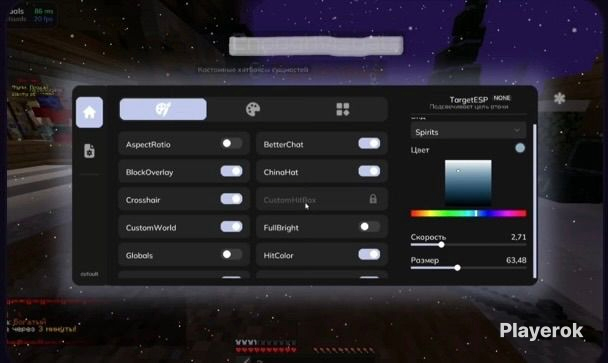Adjust the Скорость slider handle
The height and width of the screenshot is (363, 608).
pyautogui.click(x=441, y=245)
